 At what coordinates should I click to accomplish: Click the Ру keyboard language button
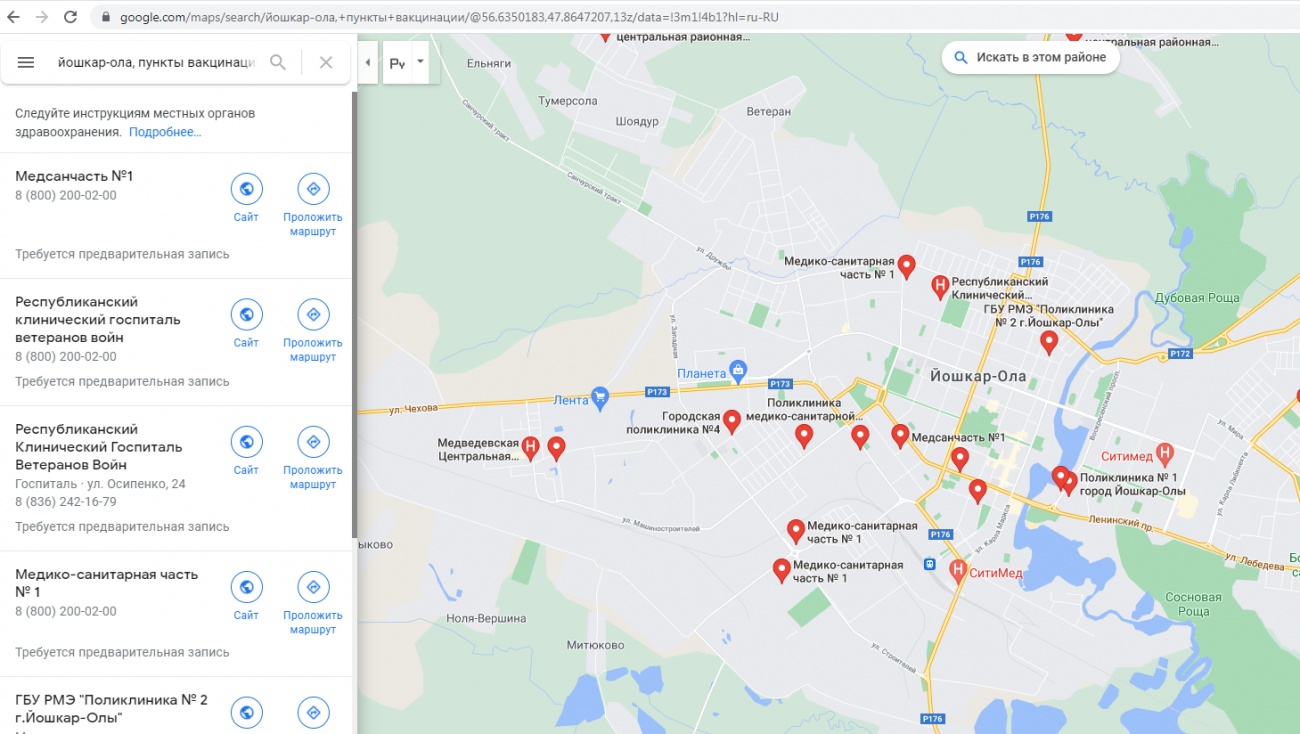(x=397, y=62)
